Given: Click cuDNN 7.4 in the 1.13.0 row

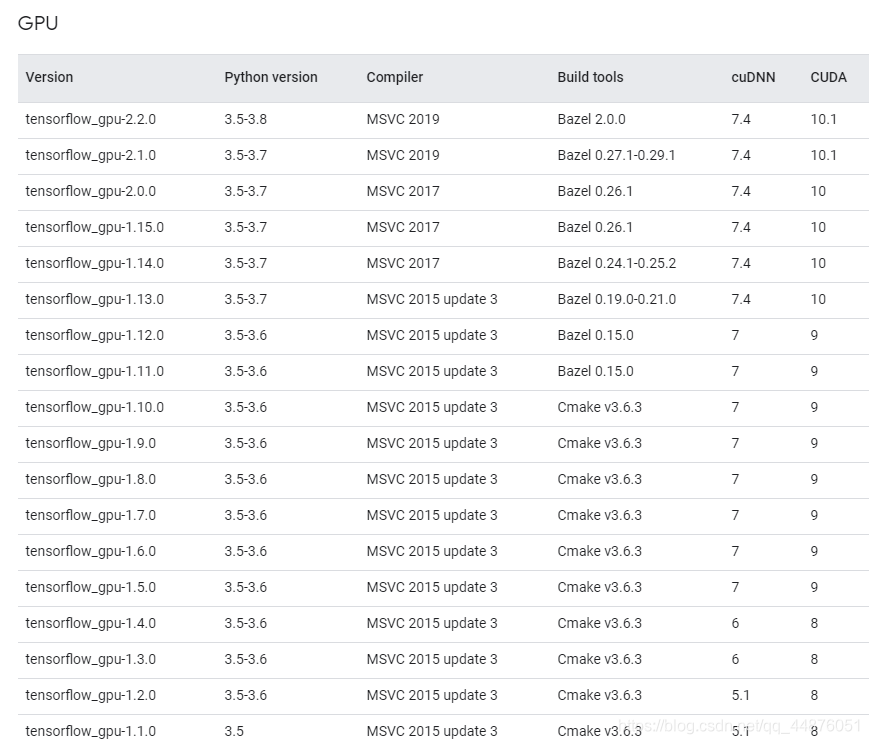Looking at the screenshot, I should [741, 299].
